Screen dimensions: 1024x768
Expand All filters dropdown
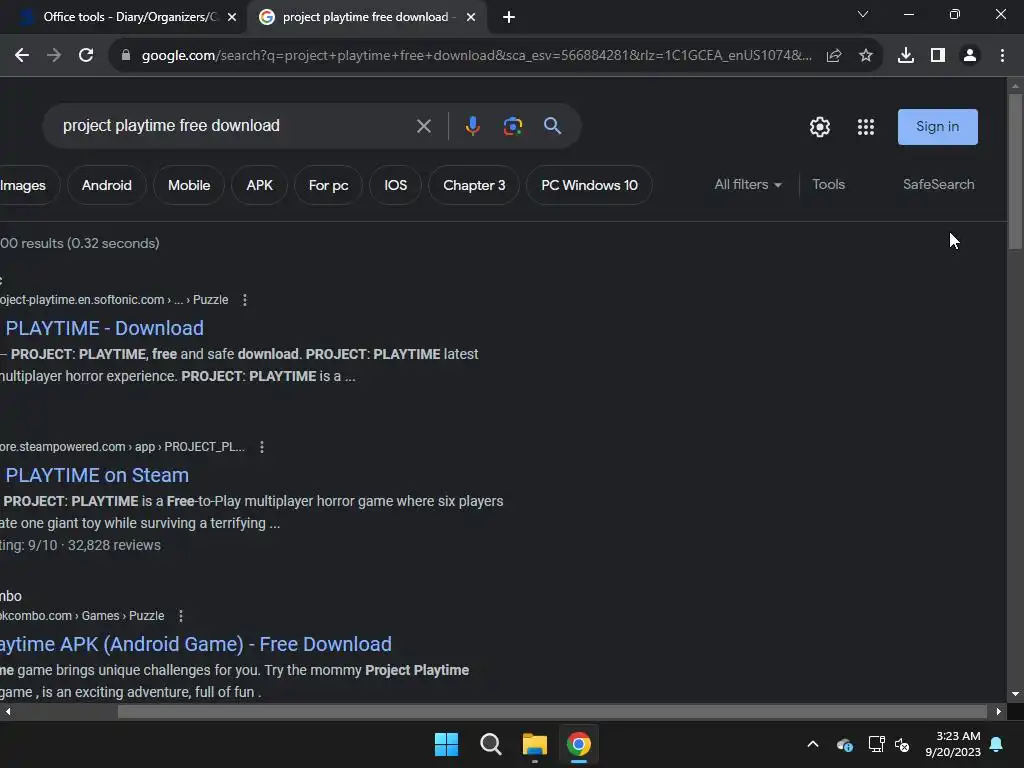click(748, 185)
